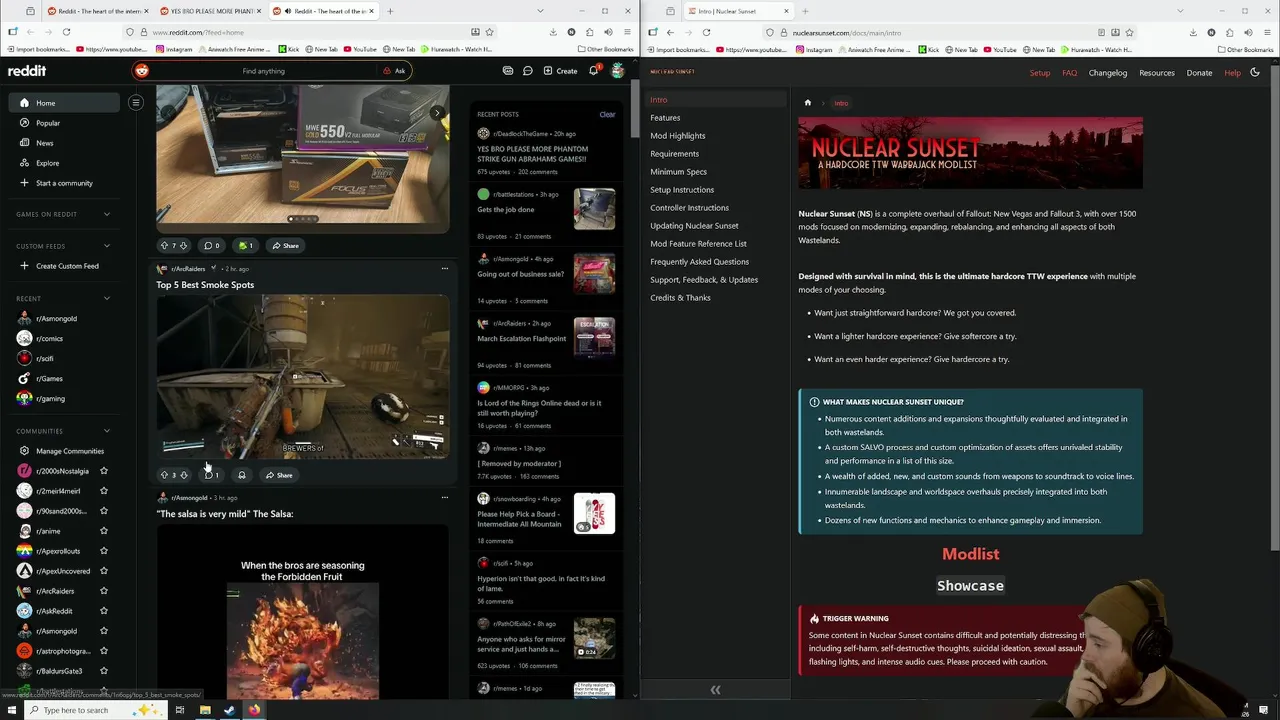Open Donate in Nuclear Sunset navbar

click(x=1199, y=73)
